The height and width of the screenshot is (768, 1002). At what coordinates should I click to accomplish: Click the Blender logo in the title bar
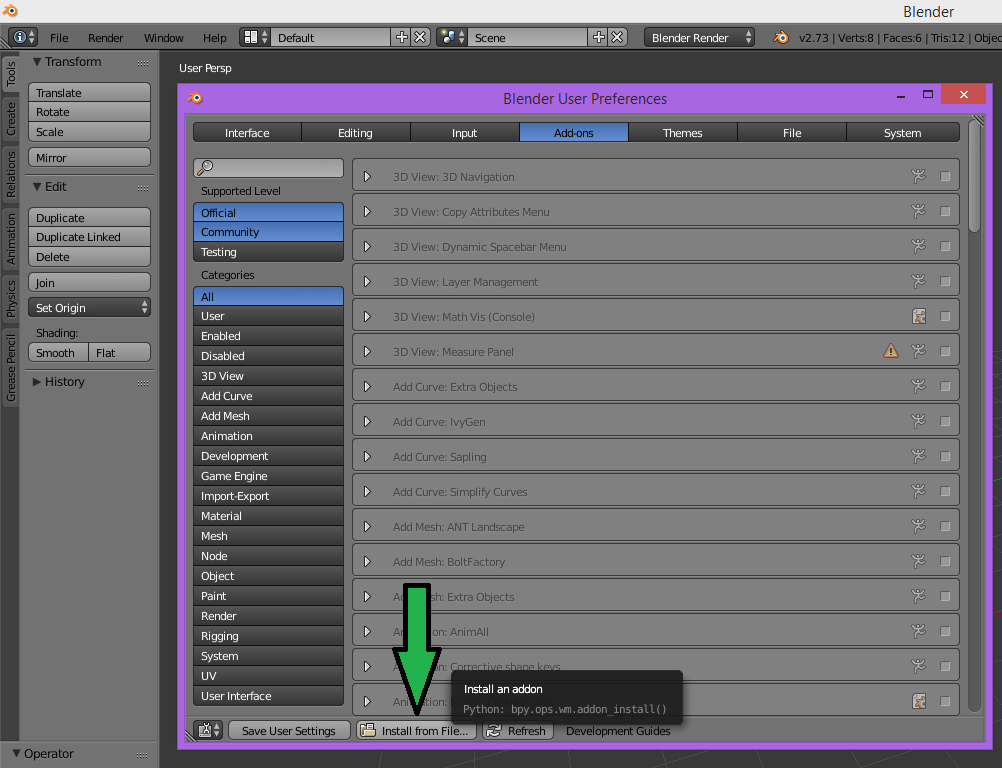point(10,10)
